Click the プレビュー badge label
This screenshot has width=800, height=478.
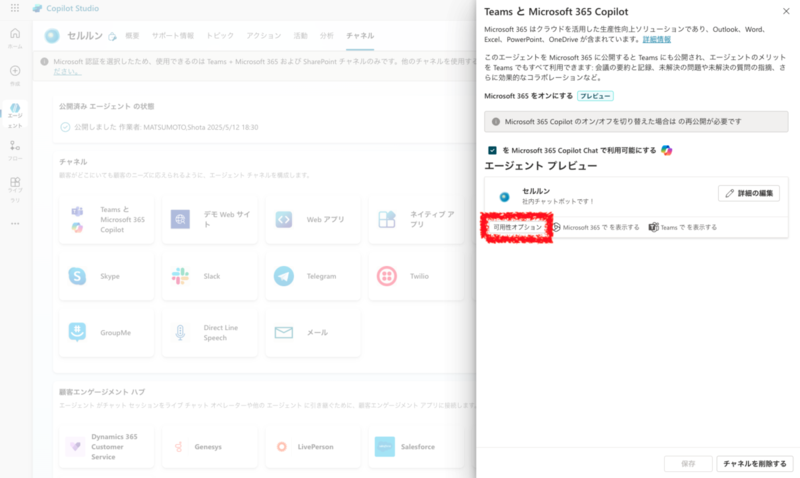pyautogui.click(x=595, y=96)
